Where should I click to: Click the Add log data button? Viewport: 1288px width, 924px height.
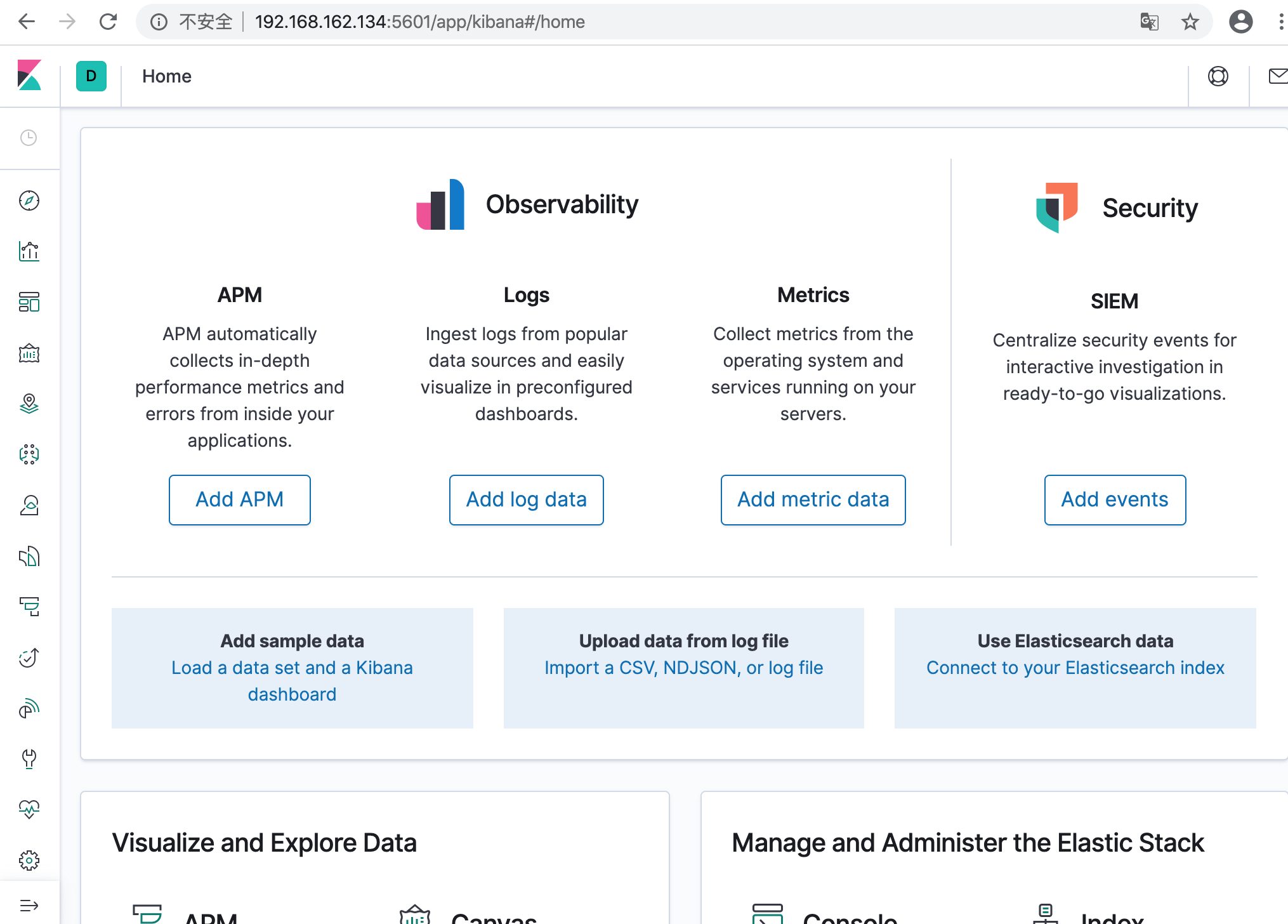click(x=527, y=500)
